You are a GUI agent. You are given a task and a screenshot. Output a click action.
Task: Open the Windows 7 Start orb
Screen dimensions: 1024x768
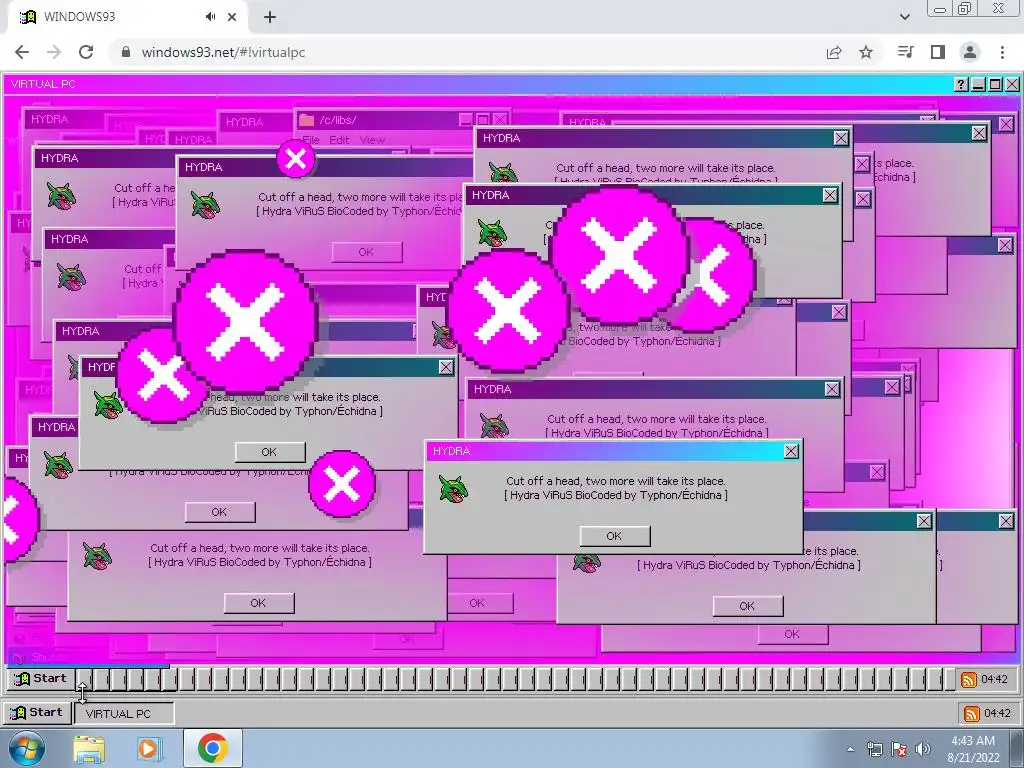[x=26, y=748]
